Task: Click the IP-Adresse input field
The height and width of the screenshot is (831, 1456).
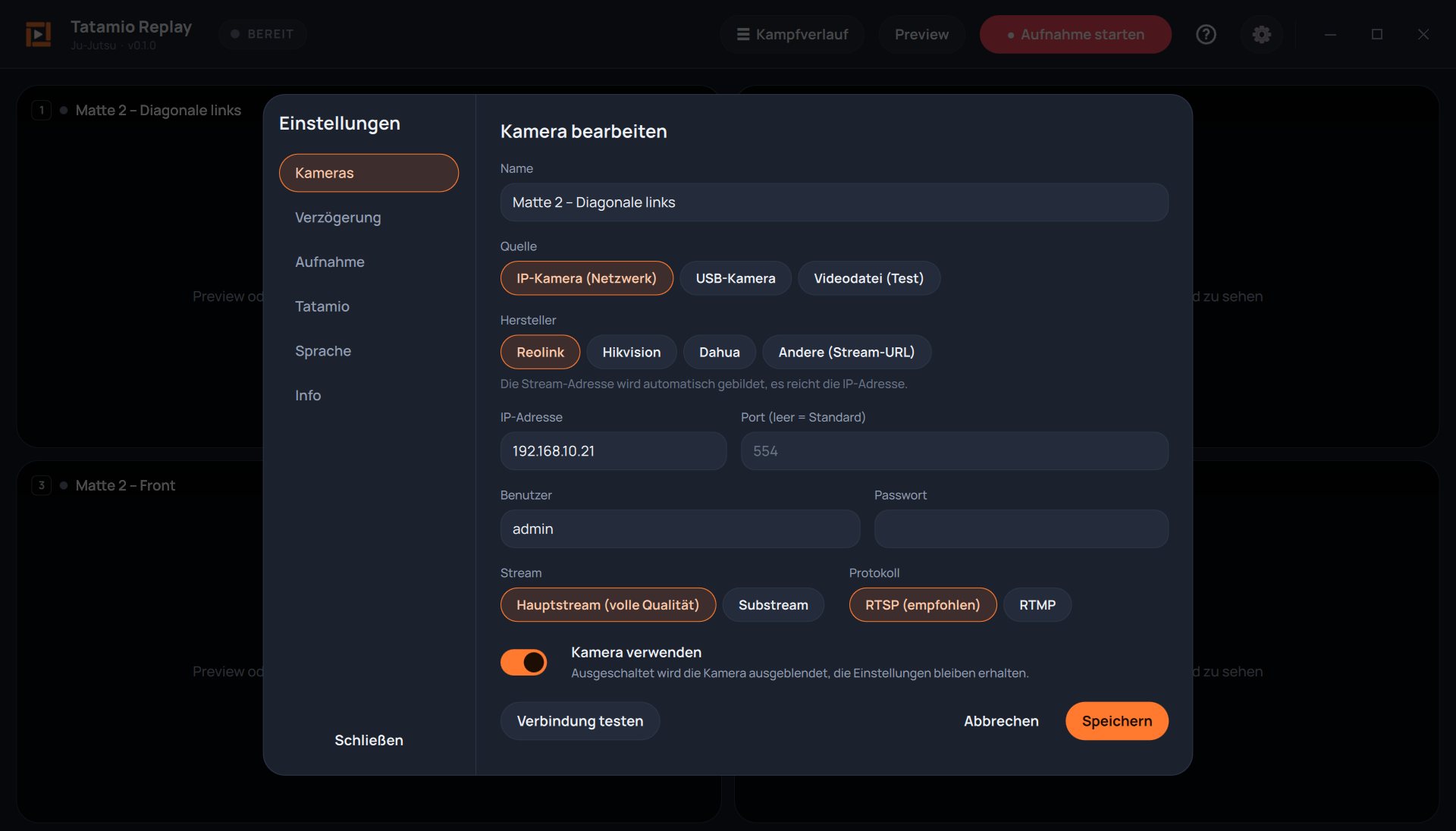Action: click(x=613, y=451)
